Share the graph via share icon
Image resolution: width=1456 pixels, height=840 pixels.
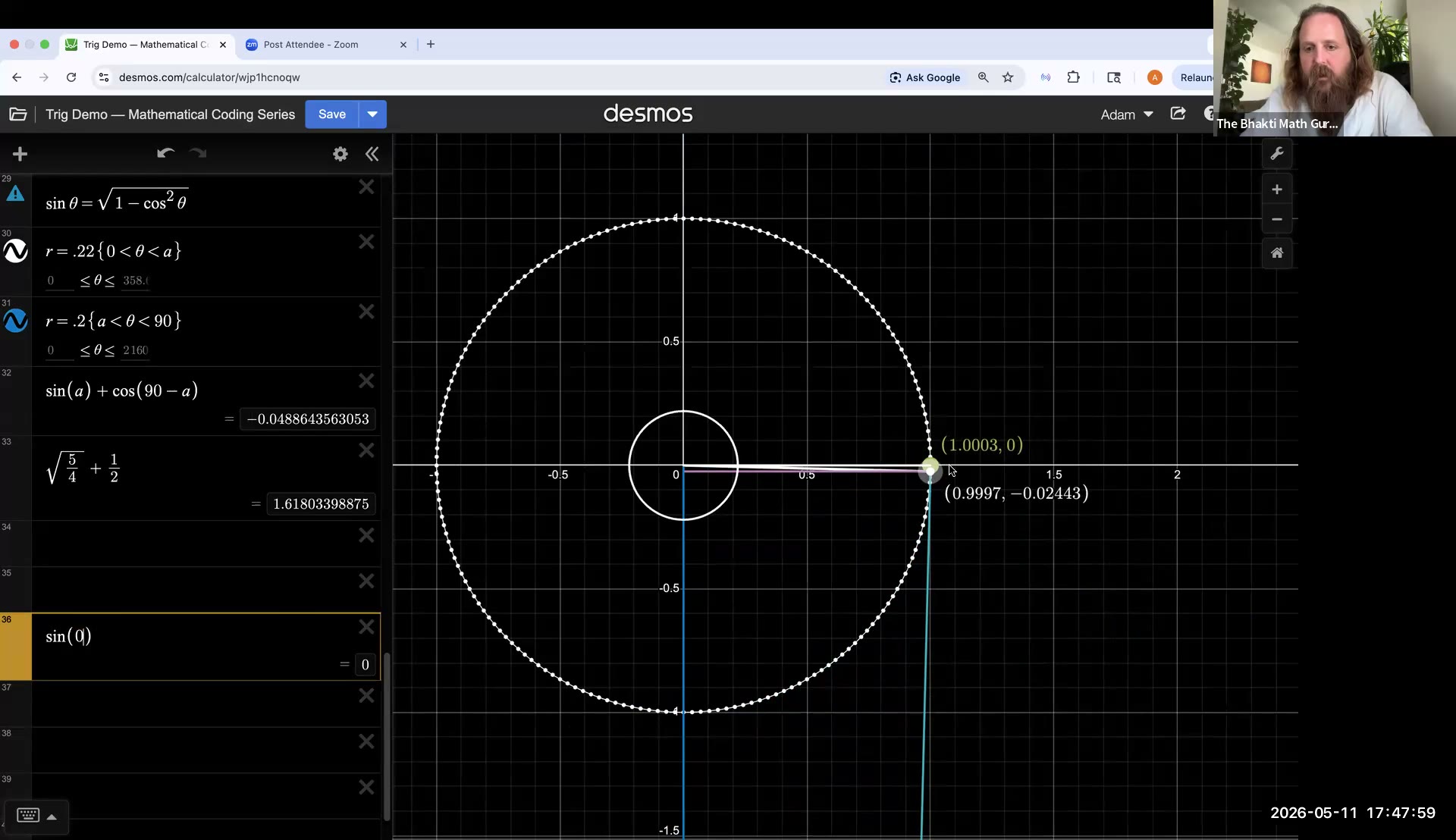(1178, 114)
